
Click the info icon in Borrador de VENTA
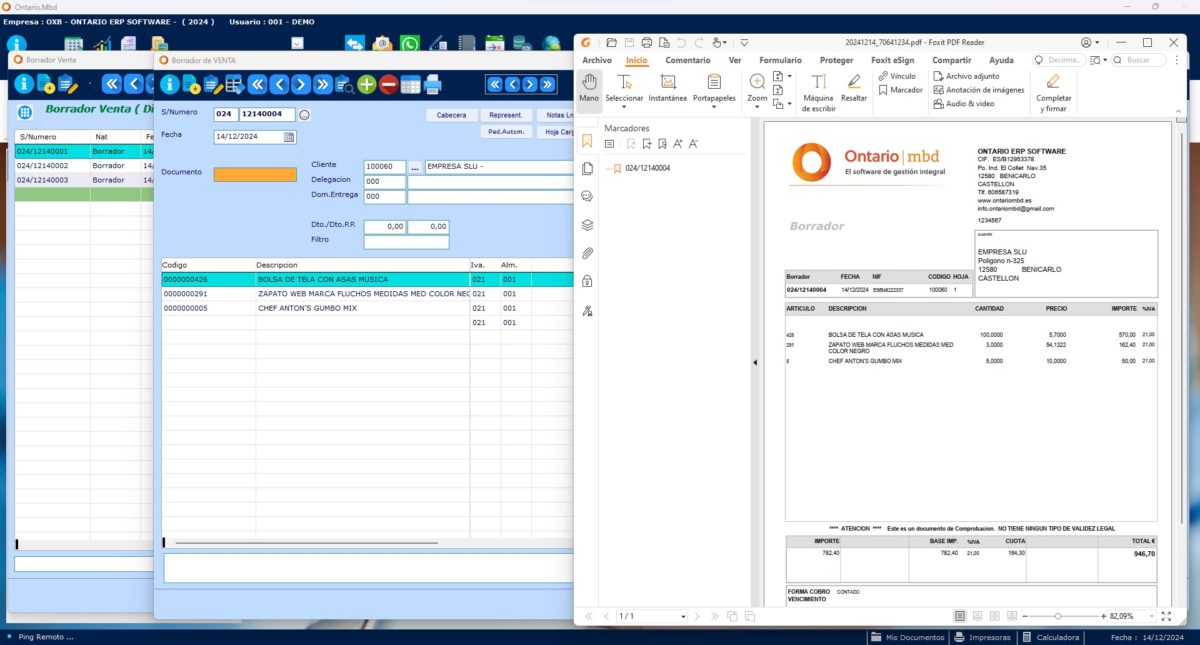click(x=170, y=85)
